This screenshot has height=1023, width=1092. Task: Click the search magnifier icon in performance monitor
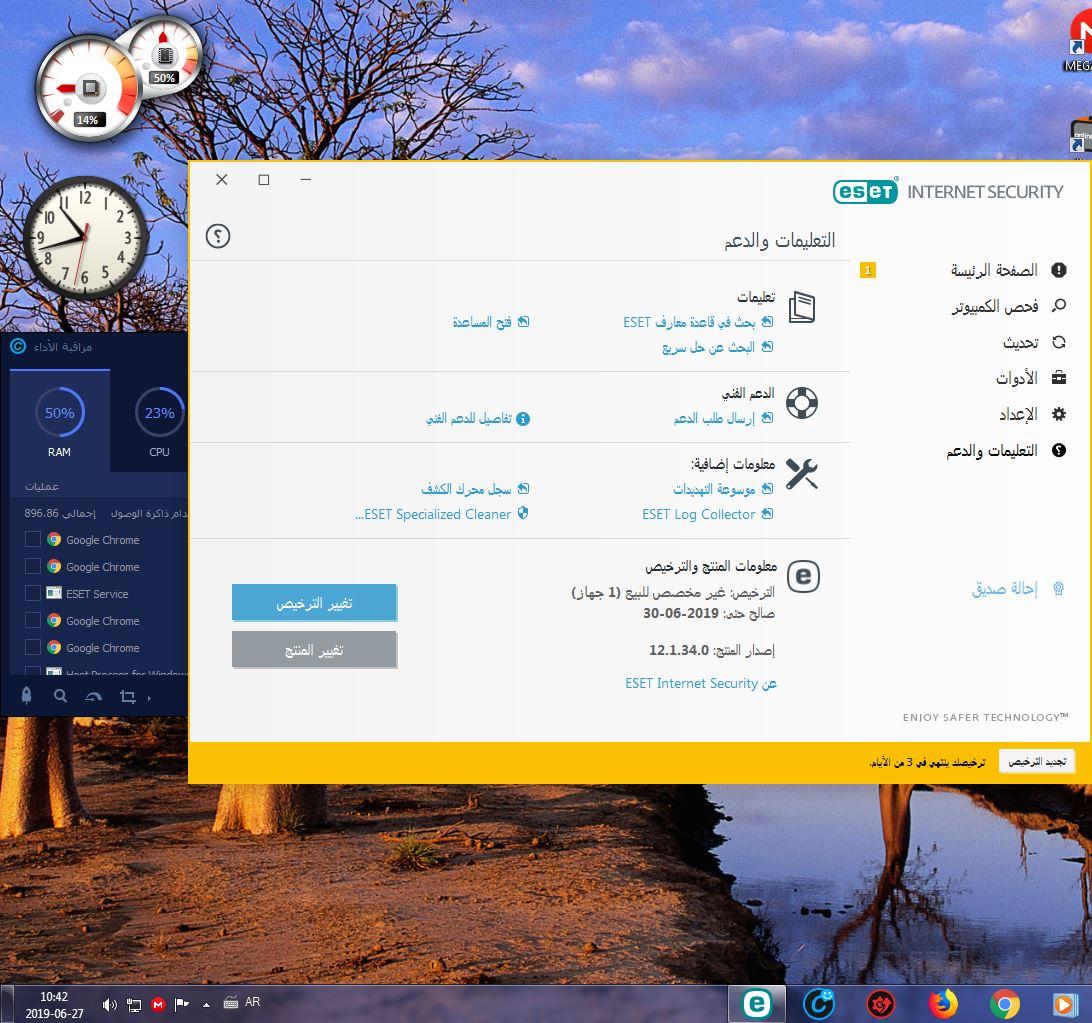(x=61, y=696)
